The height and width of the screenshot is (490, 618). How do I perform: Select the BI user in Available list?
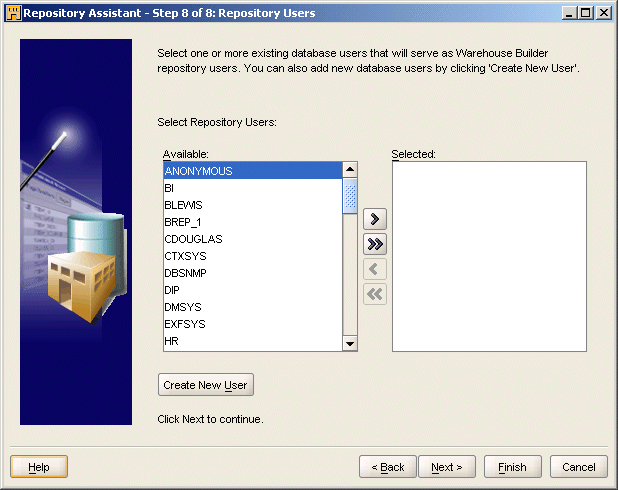(253, 188)
